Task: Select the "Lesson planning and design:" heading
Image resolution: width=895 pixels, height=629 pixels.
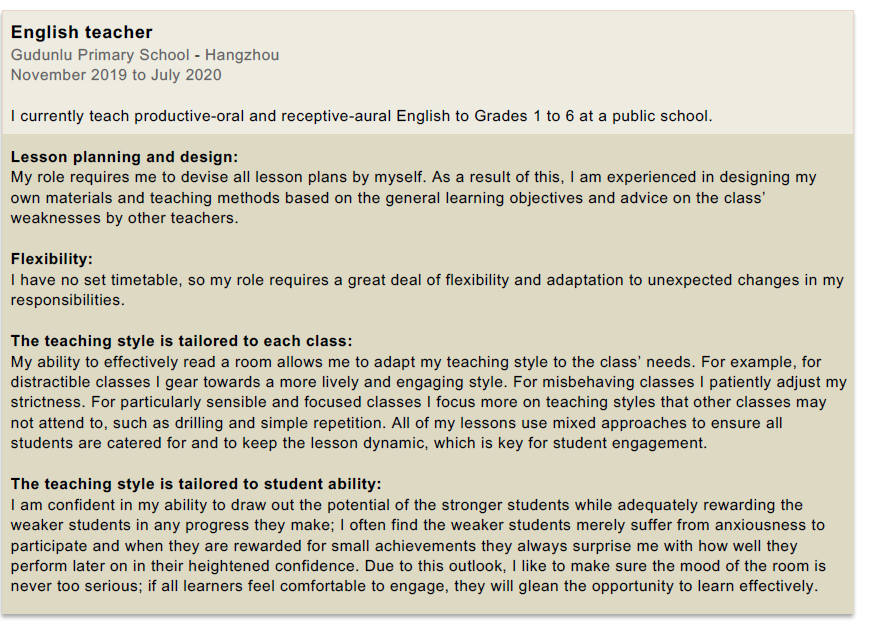Action: (x=125, y=157)
